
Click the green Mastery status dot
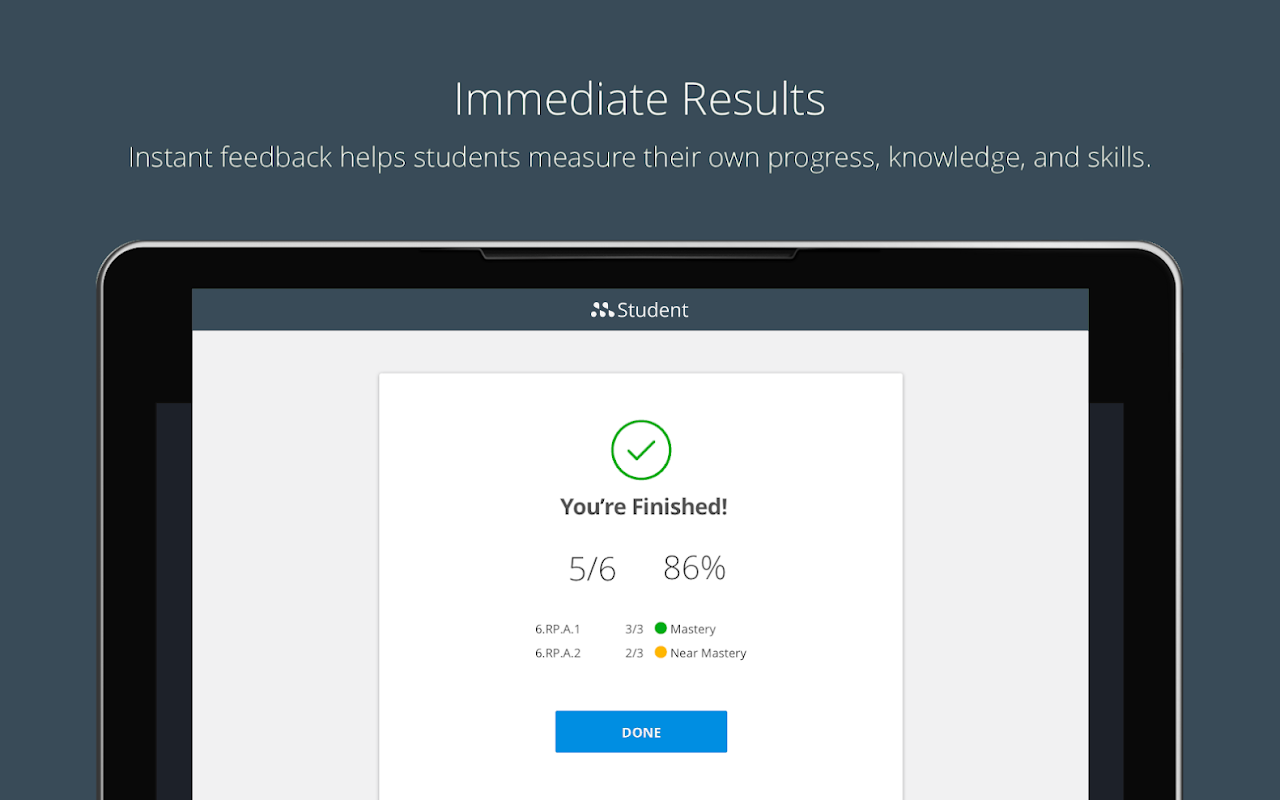click(x=660, y=628)
